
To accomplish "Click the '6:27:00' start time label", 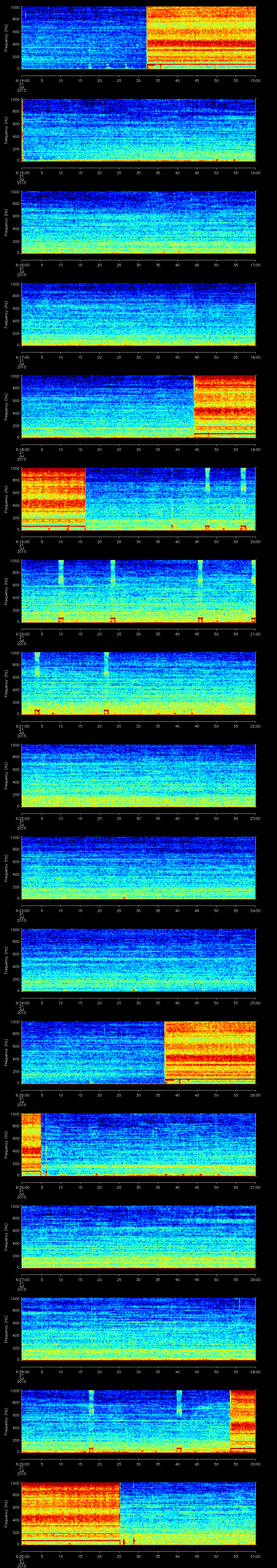I will [22, 1279].
